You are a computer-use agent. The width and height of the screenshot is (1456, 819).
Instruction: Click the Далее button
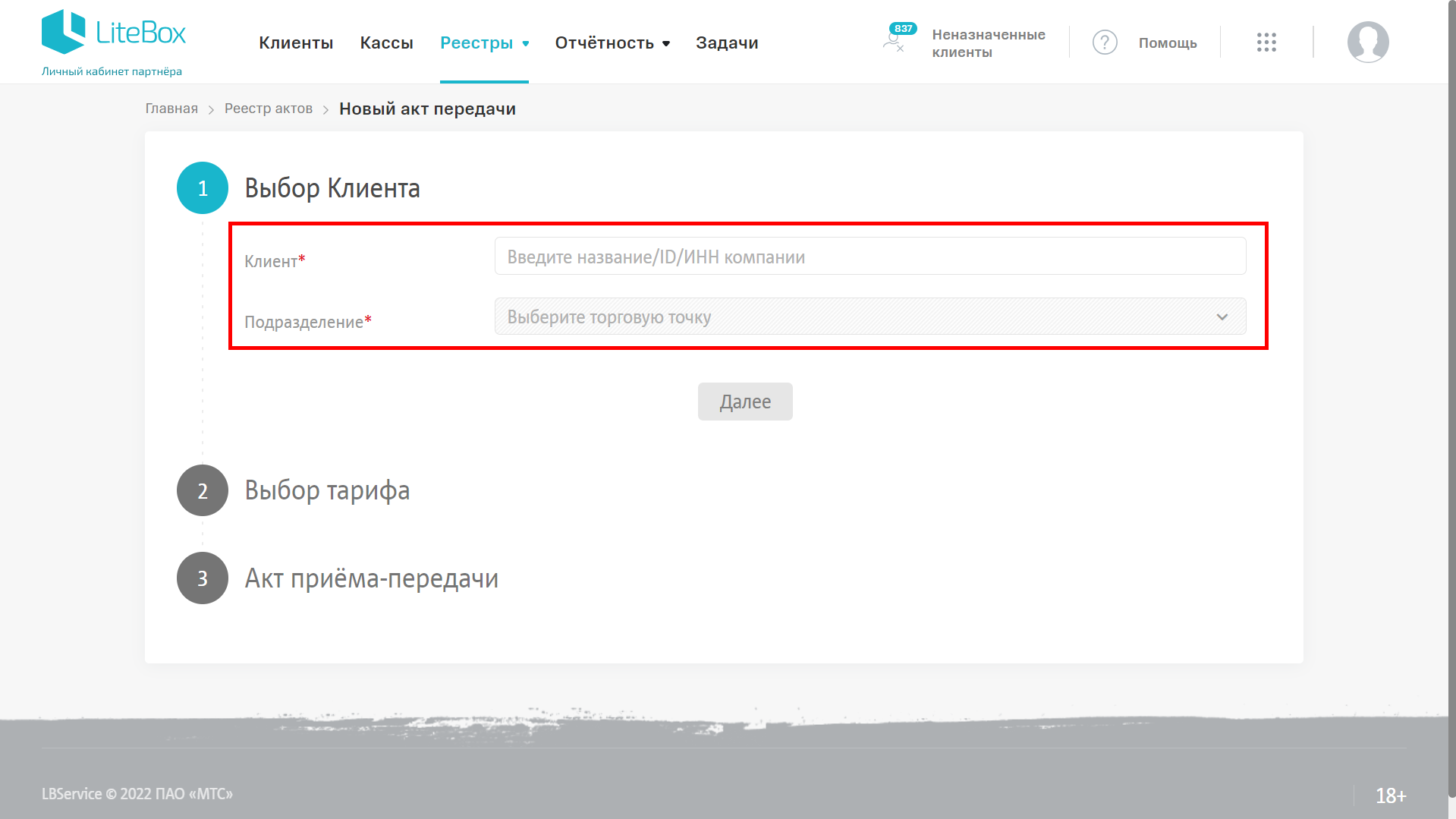[x=745, y=402]
